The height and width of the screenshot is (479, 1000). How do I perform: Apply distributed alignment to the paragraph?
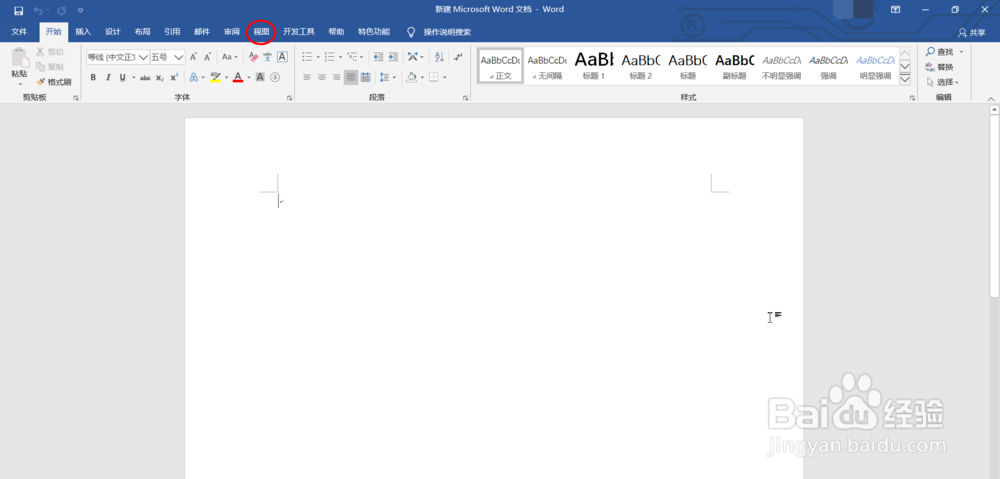[365, 77]
